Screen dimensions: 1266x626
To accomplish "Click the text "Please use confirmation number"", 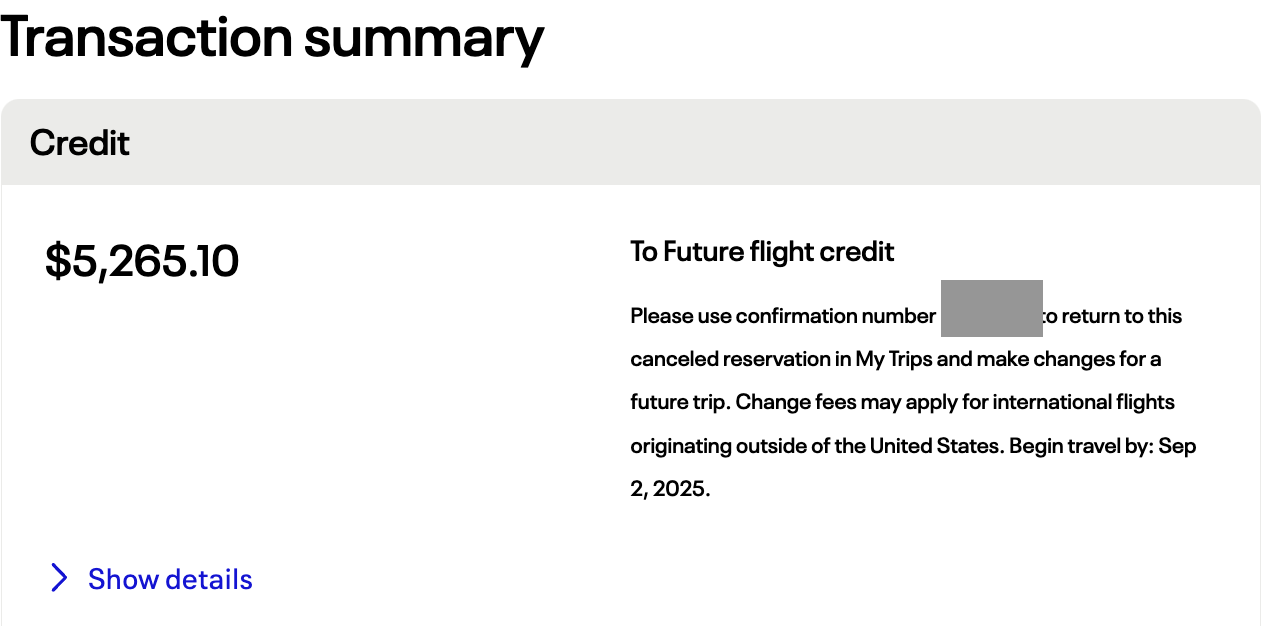I will click(x=783, y=316).
